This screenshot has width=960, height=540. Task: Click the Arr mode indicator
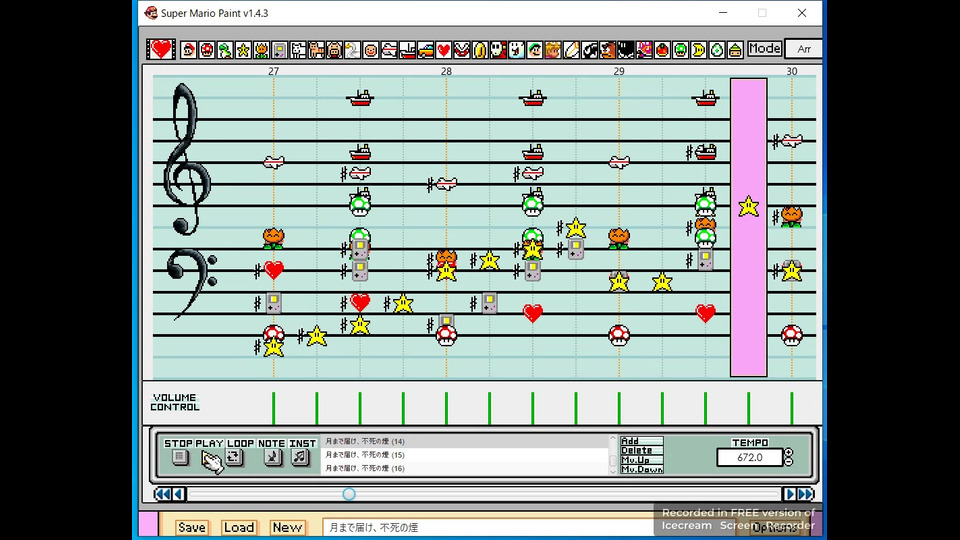coord(803,49)
